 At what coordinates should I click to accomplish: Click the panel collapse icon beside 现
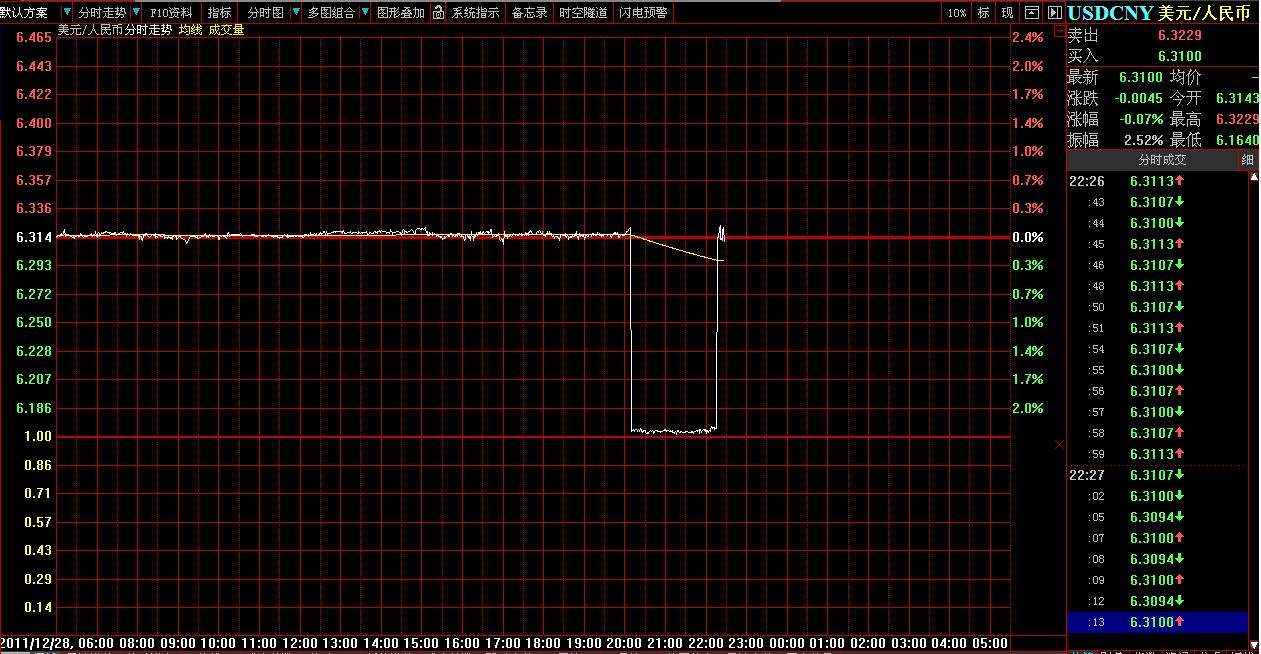[1033, 13]
